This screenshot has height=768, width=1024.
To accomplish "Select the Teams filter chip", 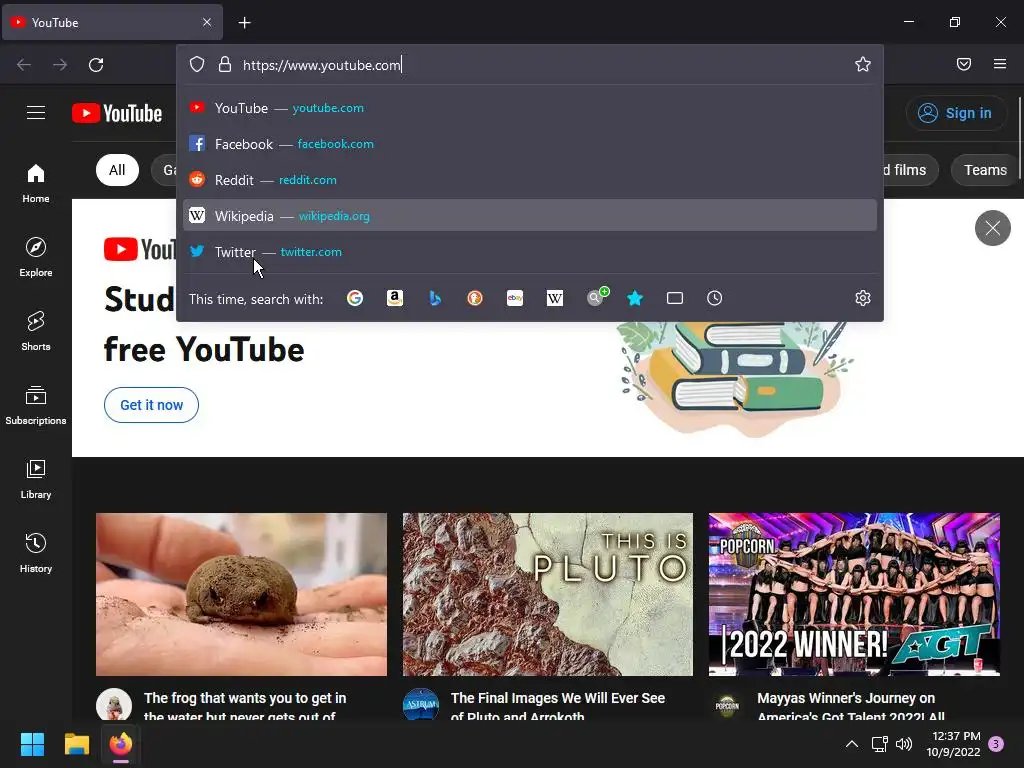I will (985, 170).
